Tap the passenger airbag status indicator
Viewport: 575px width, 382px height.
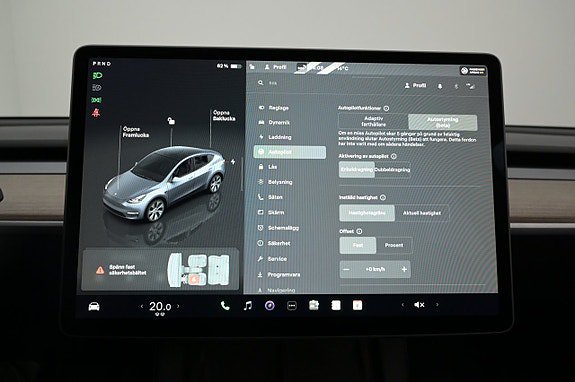click(473, 70)
